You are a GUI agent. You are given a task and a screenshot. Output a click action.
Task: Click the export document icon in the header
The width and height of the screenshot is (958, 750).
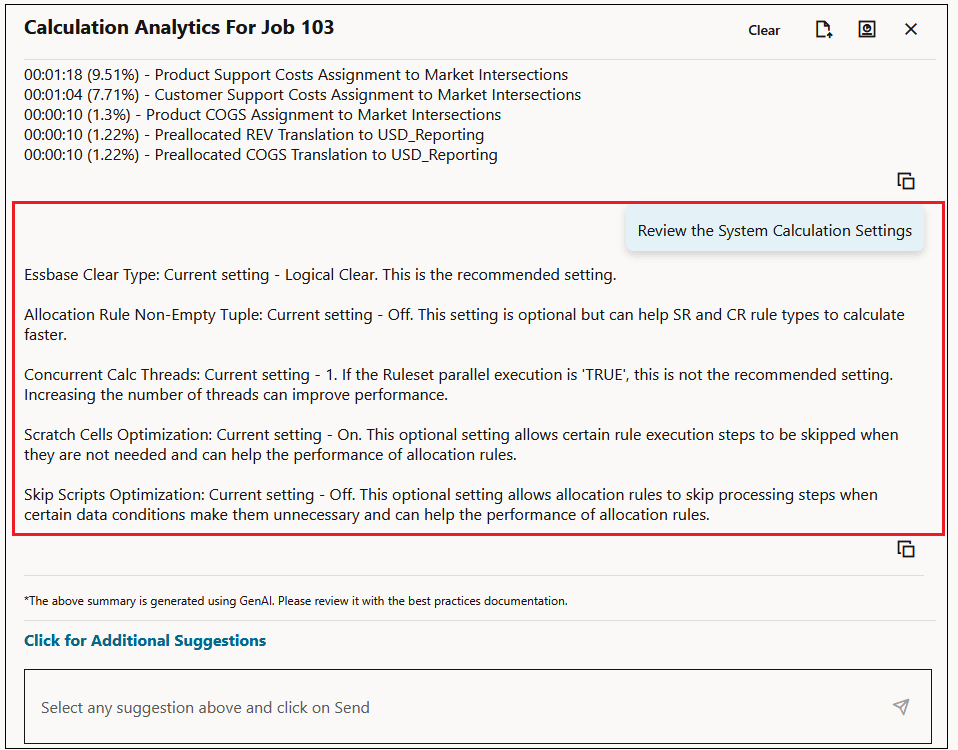click(823, 30)
